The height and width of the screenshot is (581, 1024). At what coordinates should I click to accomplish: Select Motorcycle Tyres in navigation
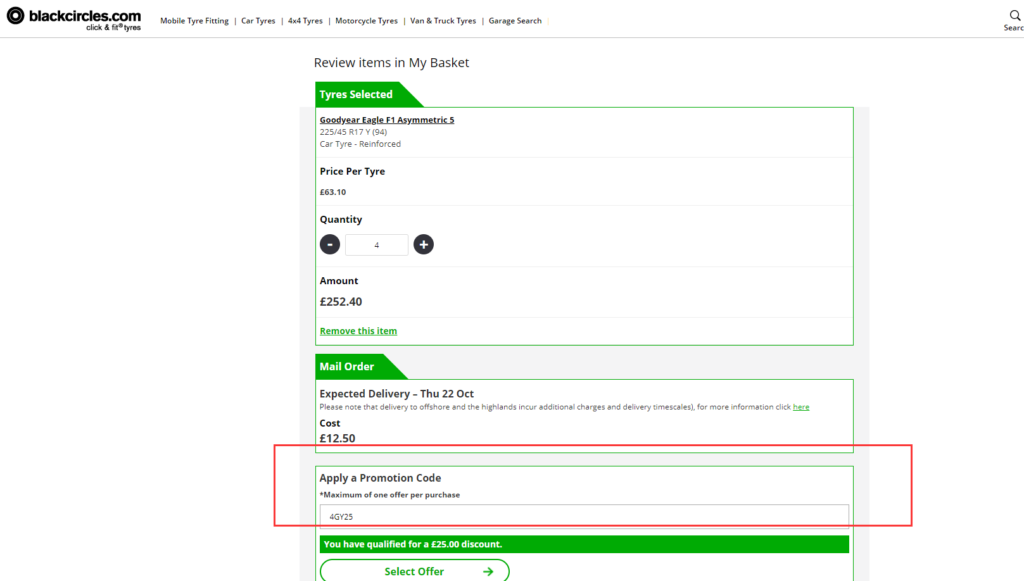pyautogui.click(x=366, y=21)
